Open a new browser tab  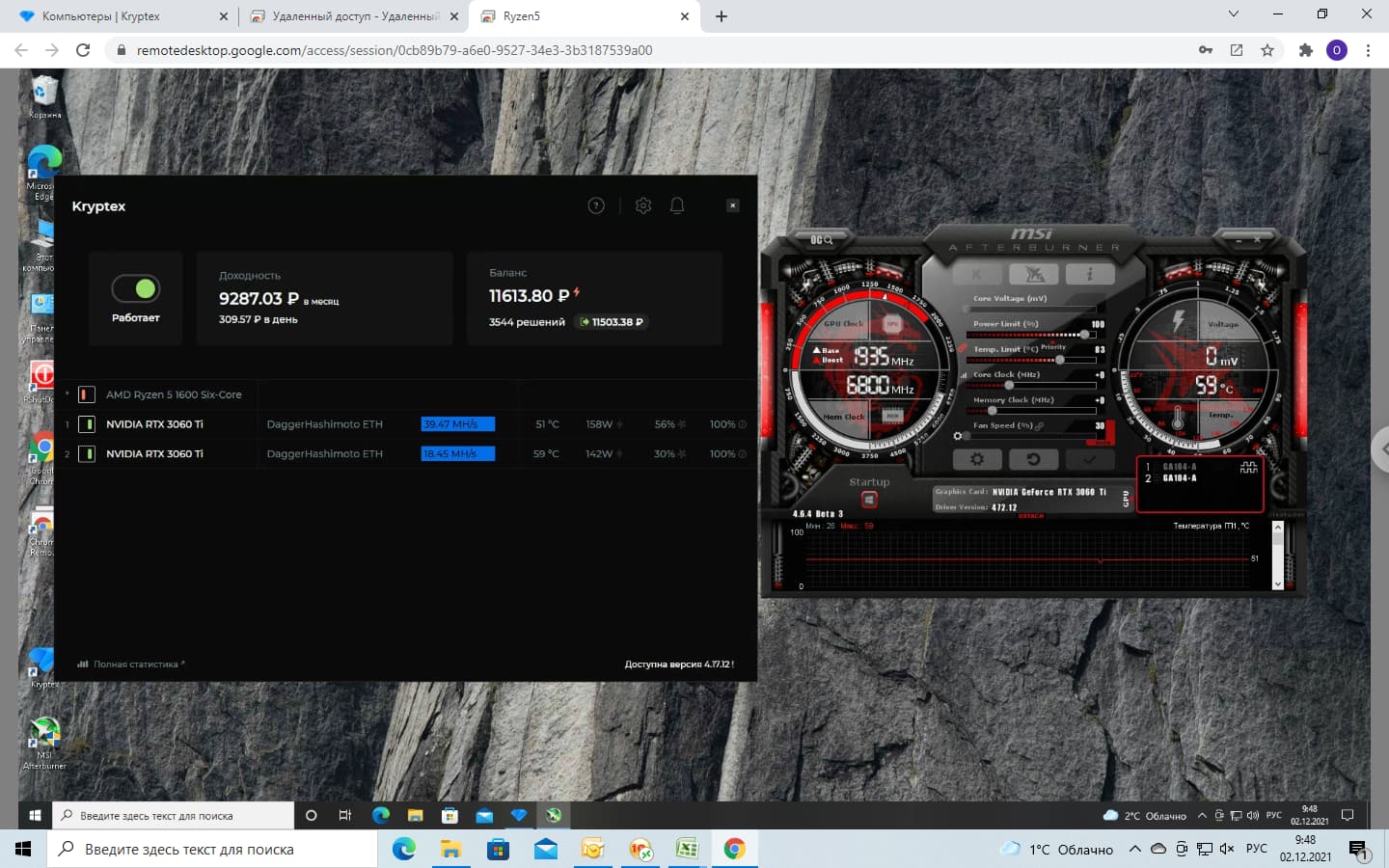[x=722, y=16]
